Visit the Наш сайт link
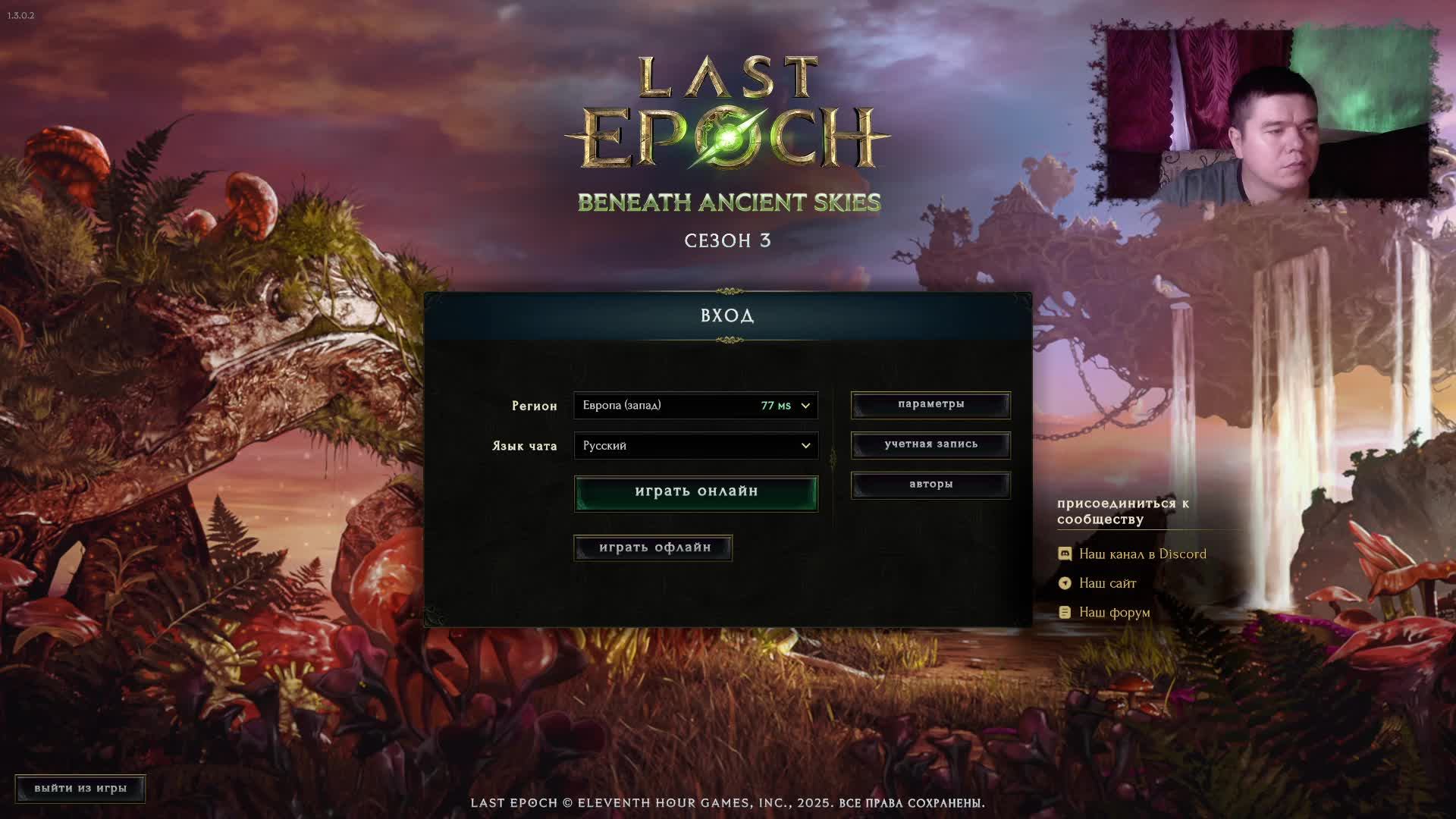The width and height of the screenshot is (1456, 819). [x=1107, y=583]
